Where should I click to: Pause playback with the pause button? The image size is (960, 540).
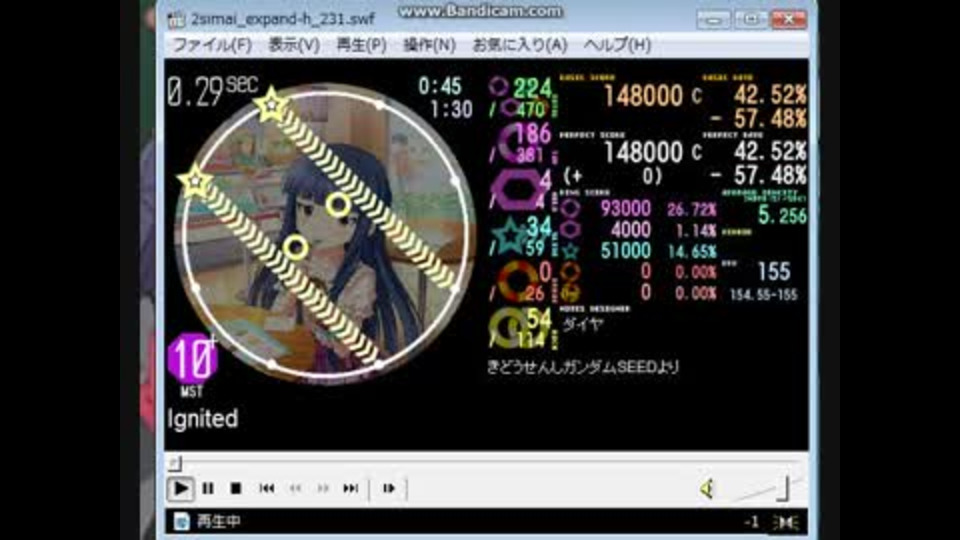click(208, 488)
